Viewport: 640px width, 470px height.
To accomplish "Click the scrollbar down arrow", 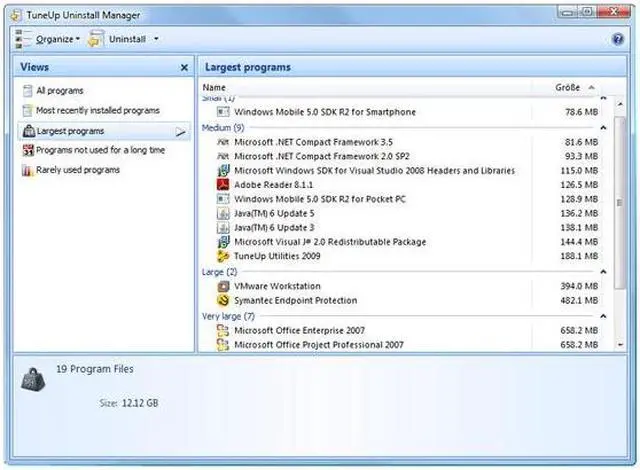I will tap(620, 345).
